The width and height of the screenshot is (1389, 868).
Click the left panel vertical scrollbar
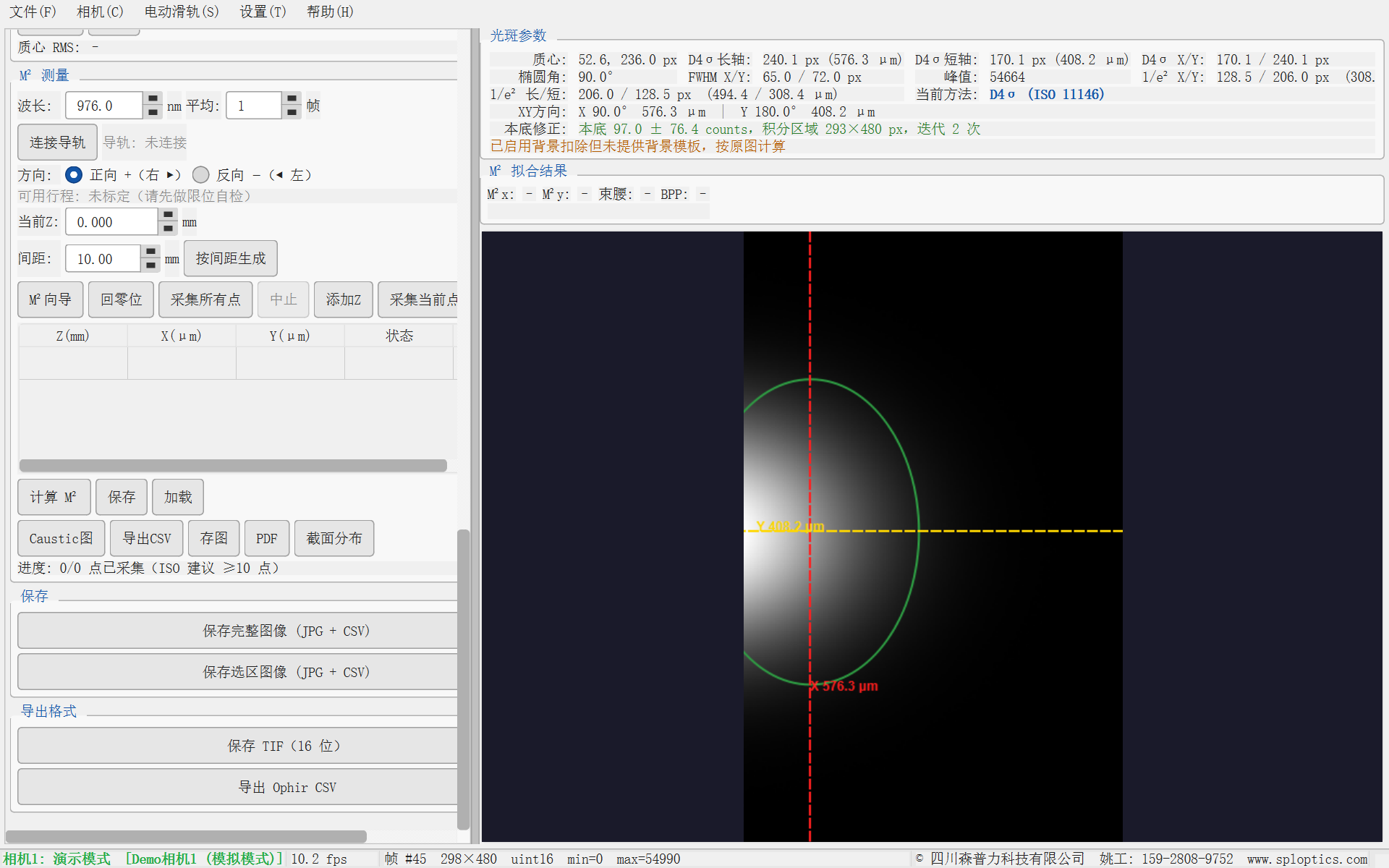(x=463, y=680)
